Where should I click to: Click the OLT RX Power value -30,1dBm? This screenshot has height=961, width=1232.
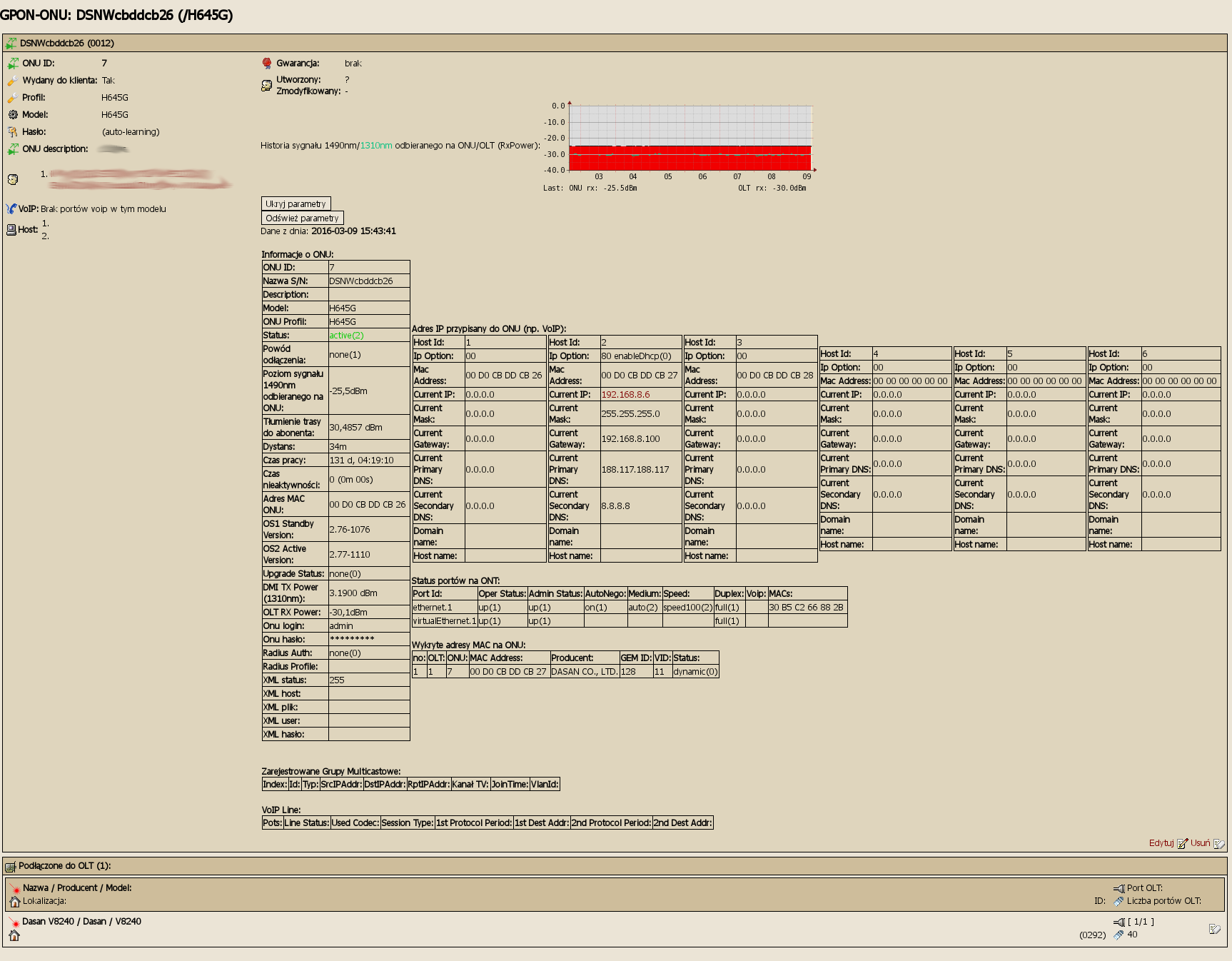[x=348, y=613]
